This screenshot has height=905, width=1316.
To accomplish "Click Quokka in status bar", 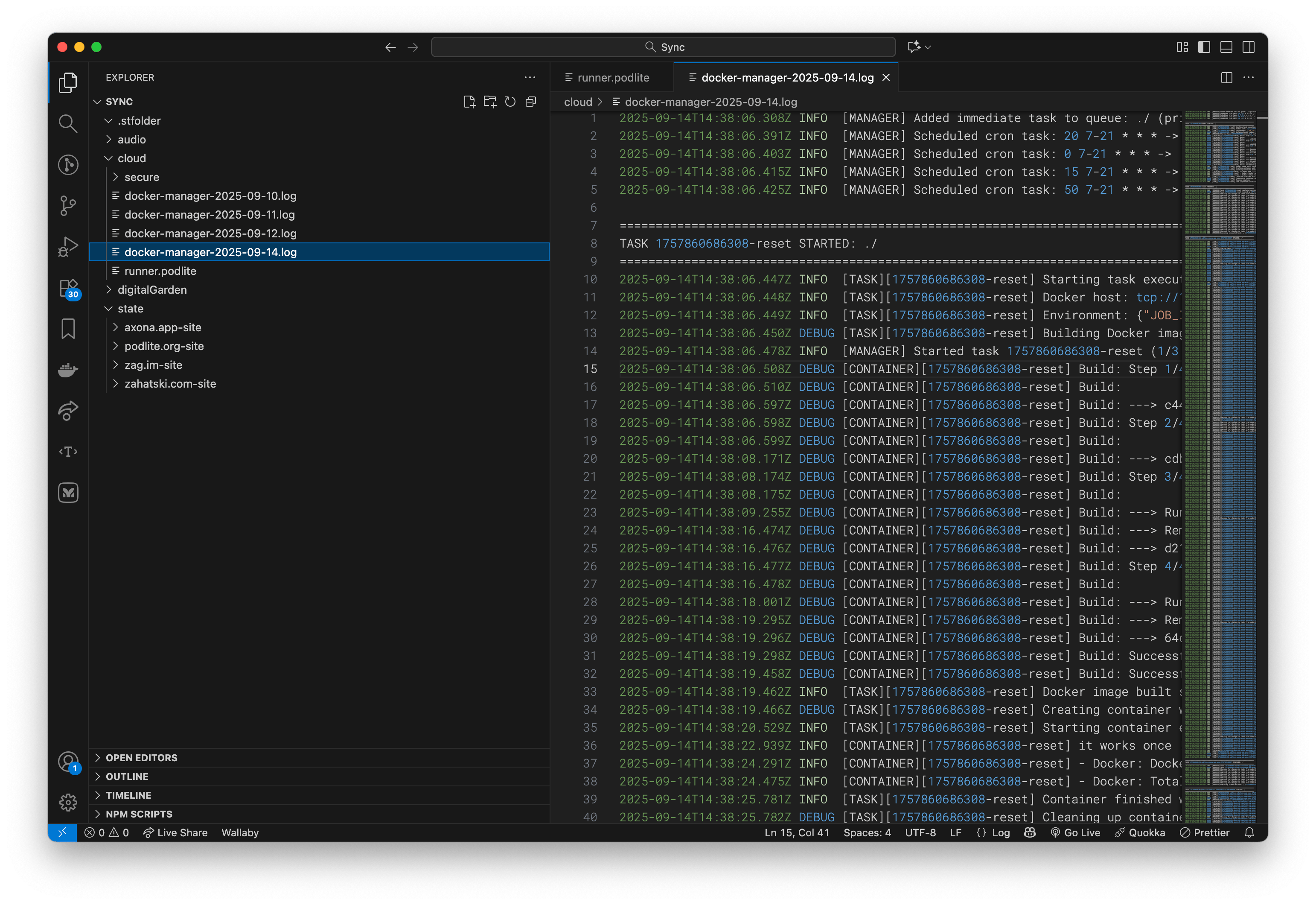I will tap(1139, 832).
